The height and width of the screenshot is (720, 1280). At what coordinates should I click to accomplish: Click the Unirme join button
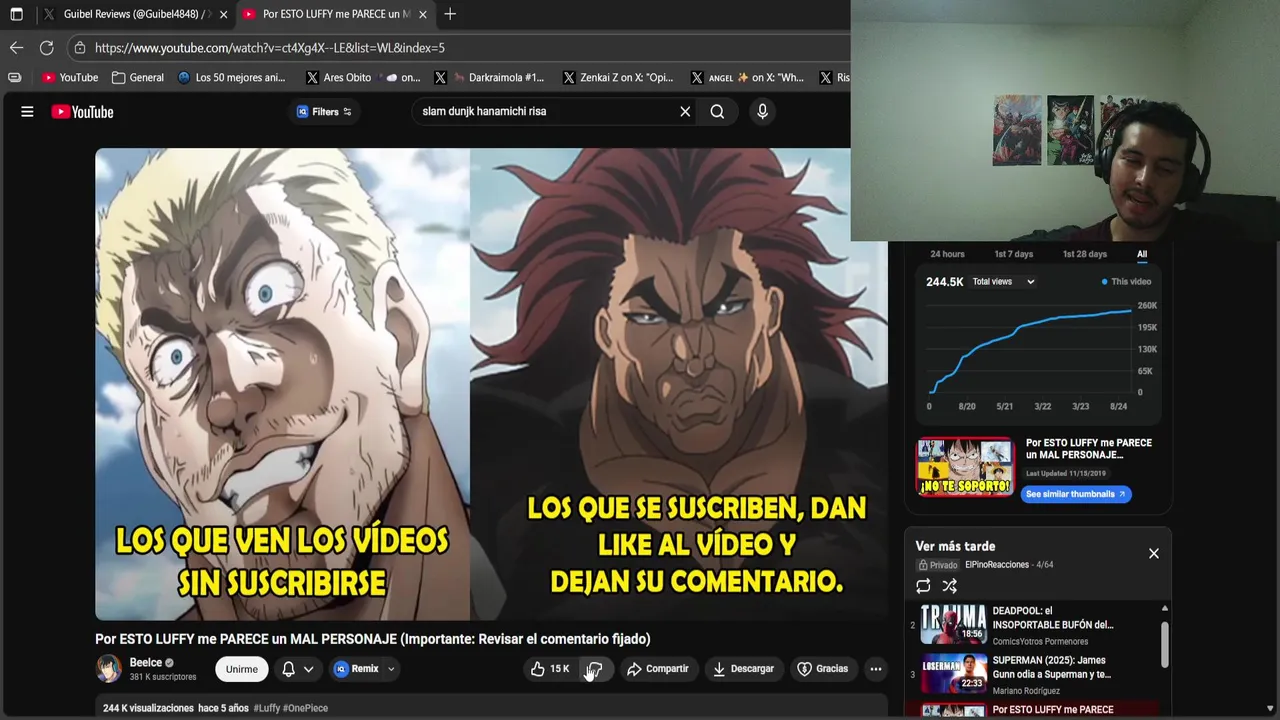click(241, 669)
